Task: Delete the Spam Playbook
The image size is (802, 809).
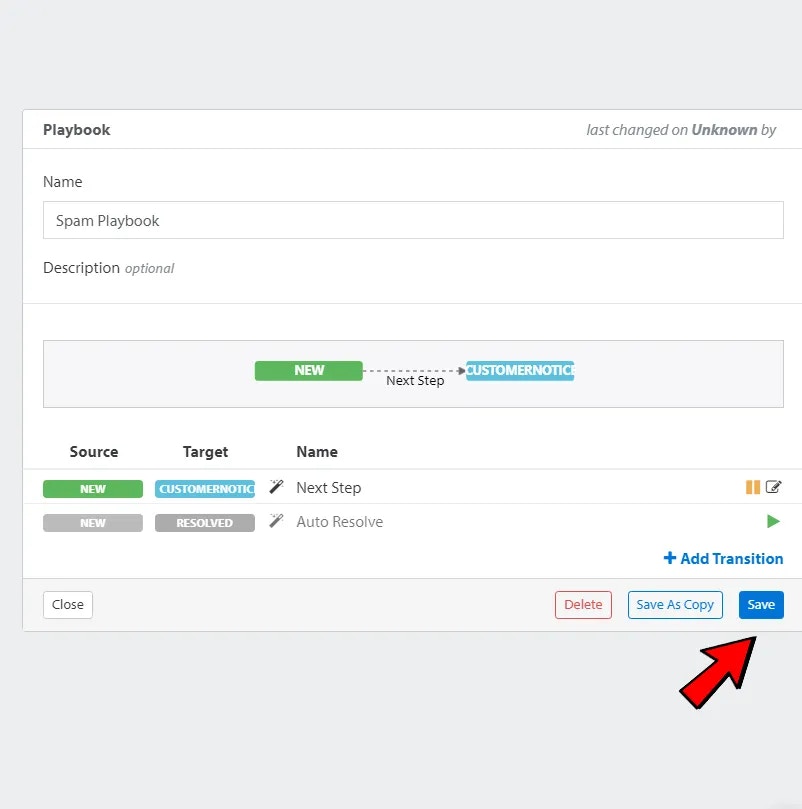Action: (x=583, y=605)
